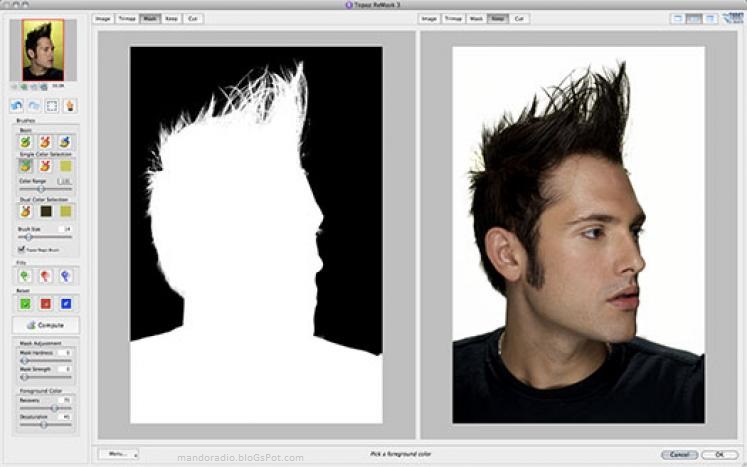
Task: Switch right pane to Image tab
Action: (429, 19)
